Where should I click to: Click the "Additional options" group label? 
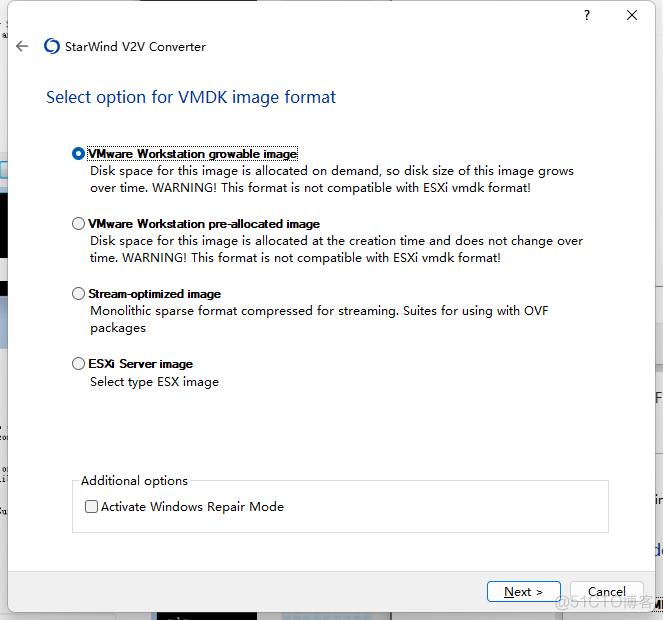click(134, 481)
